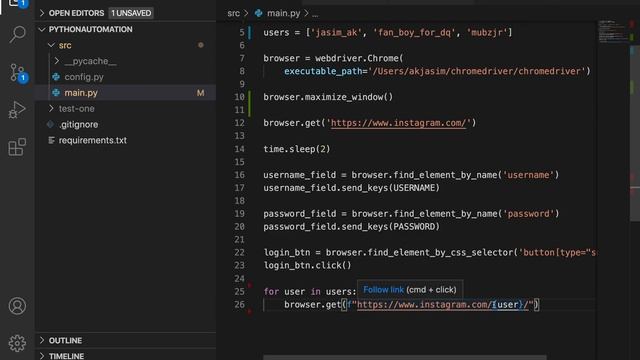Screen dimensions: 640x360
Task: Click the 'password' string on line 19
Action: [x=528, y=214]
